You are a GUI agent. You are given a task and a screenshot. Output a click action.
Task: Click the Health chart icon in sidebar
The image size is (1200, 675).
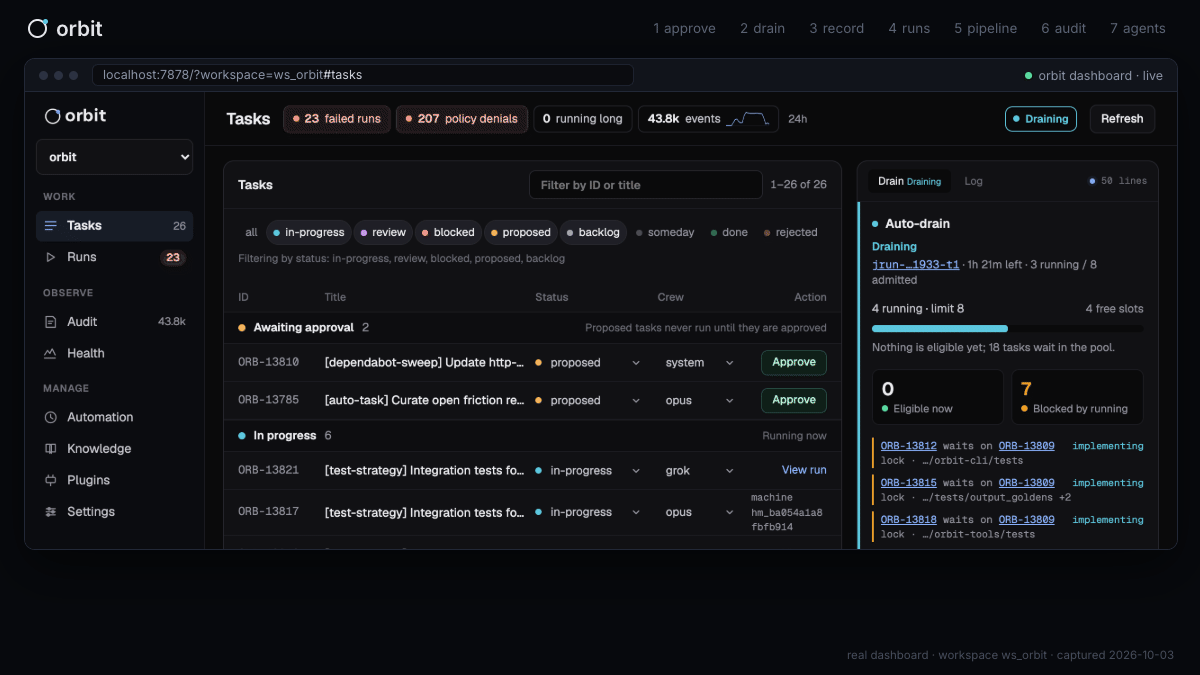coord(51,353)
